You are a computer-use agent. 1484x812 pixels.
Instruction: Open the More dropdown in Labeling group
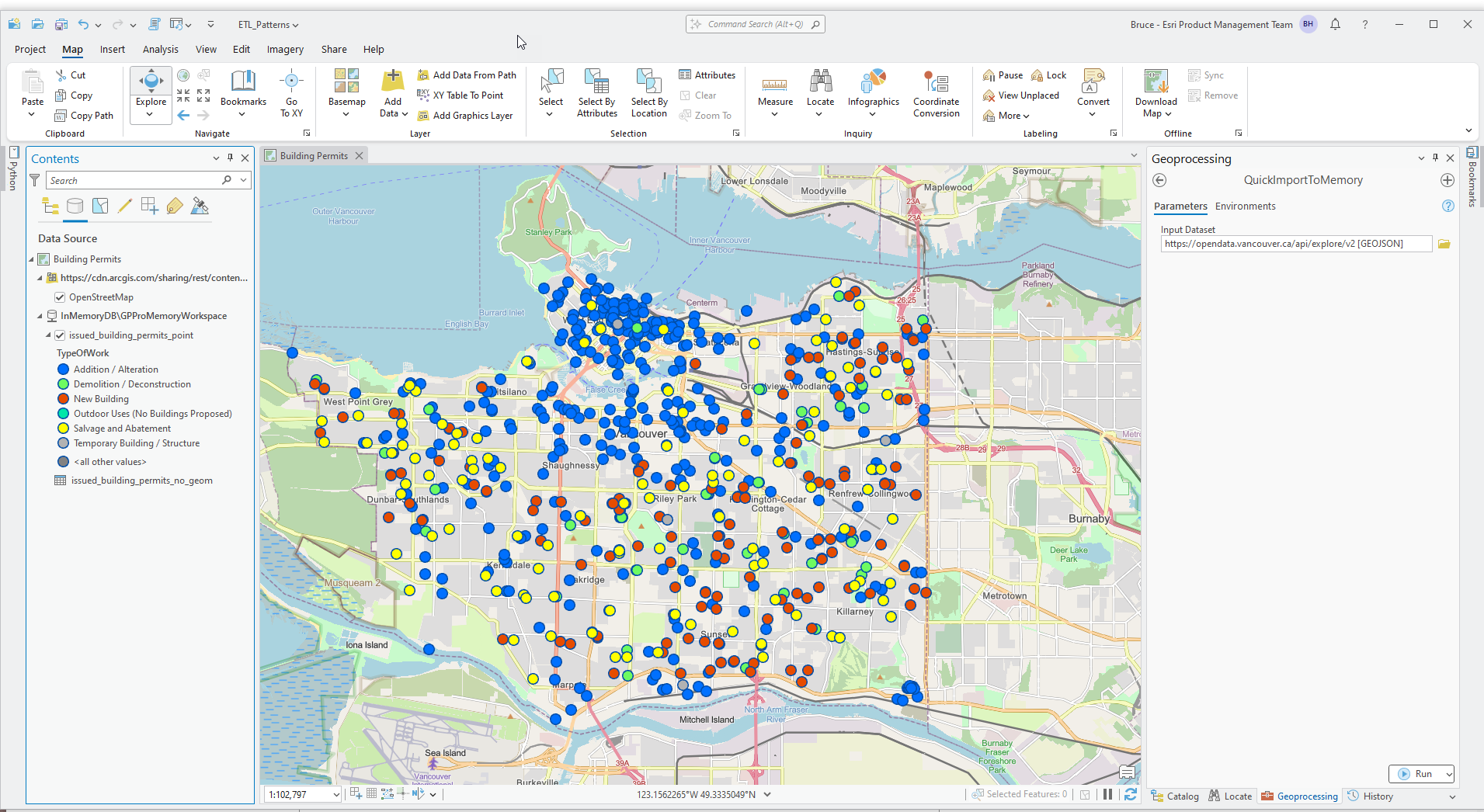click(1007, 115)
